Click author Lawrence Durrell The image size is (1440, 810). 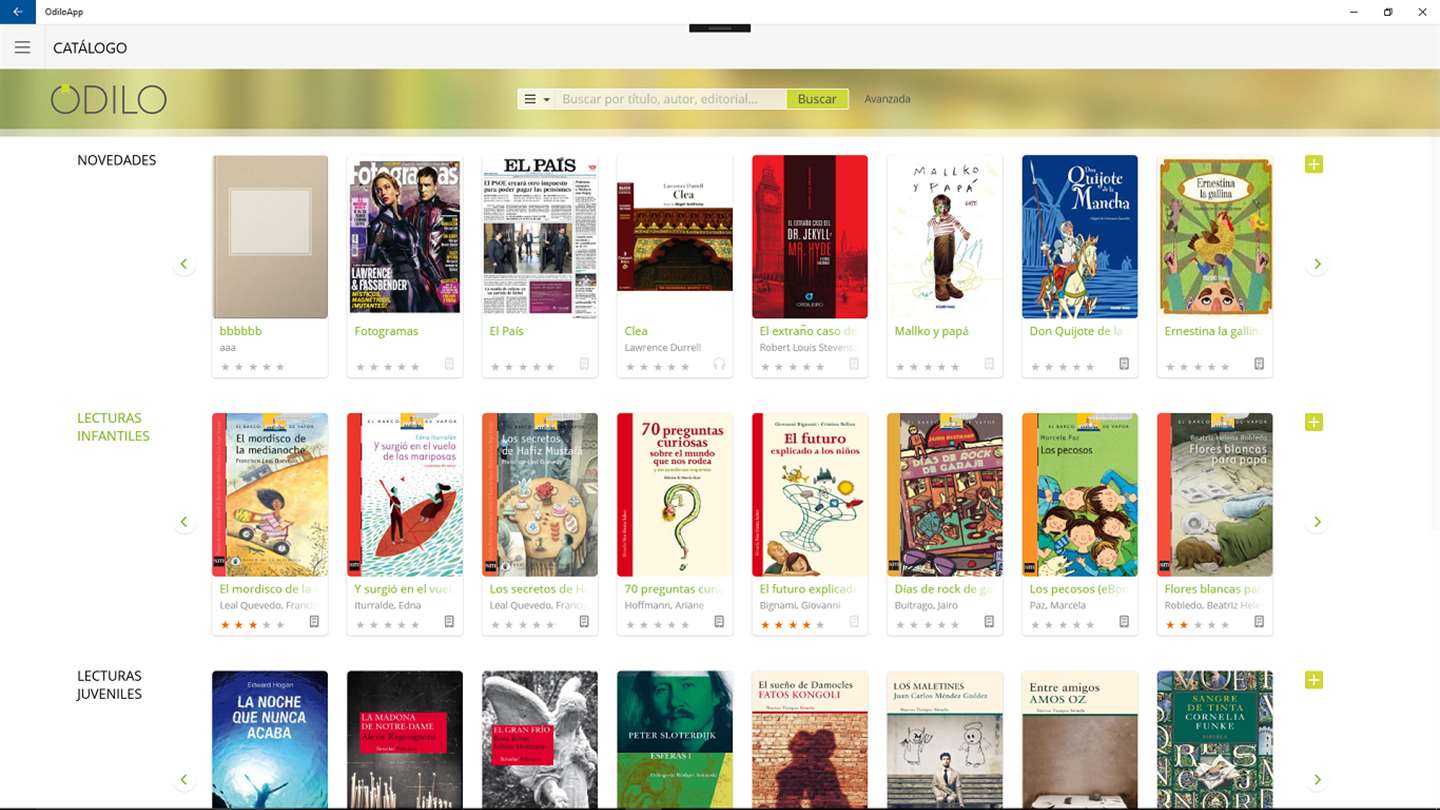(664, 347)
